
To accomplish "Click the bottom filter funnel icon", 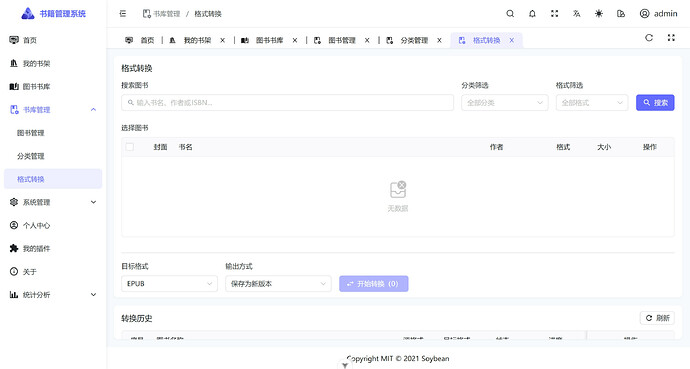I will tap(345, 365).
